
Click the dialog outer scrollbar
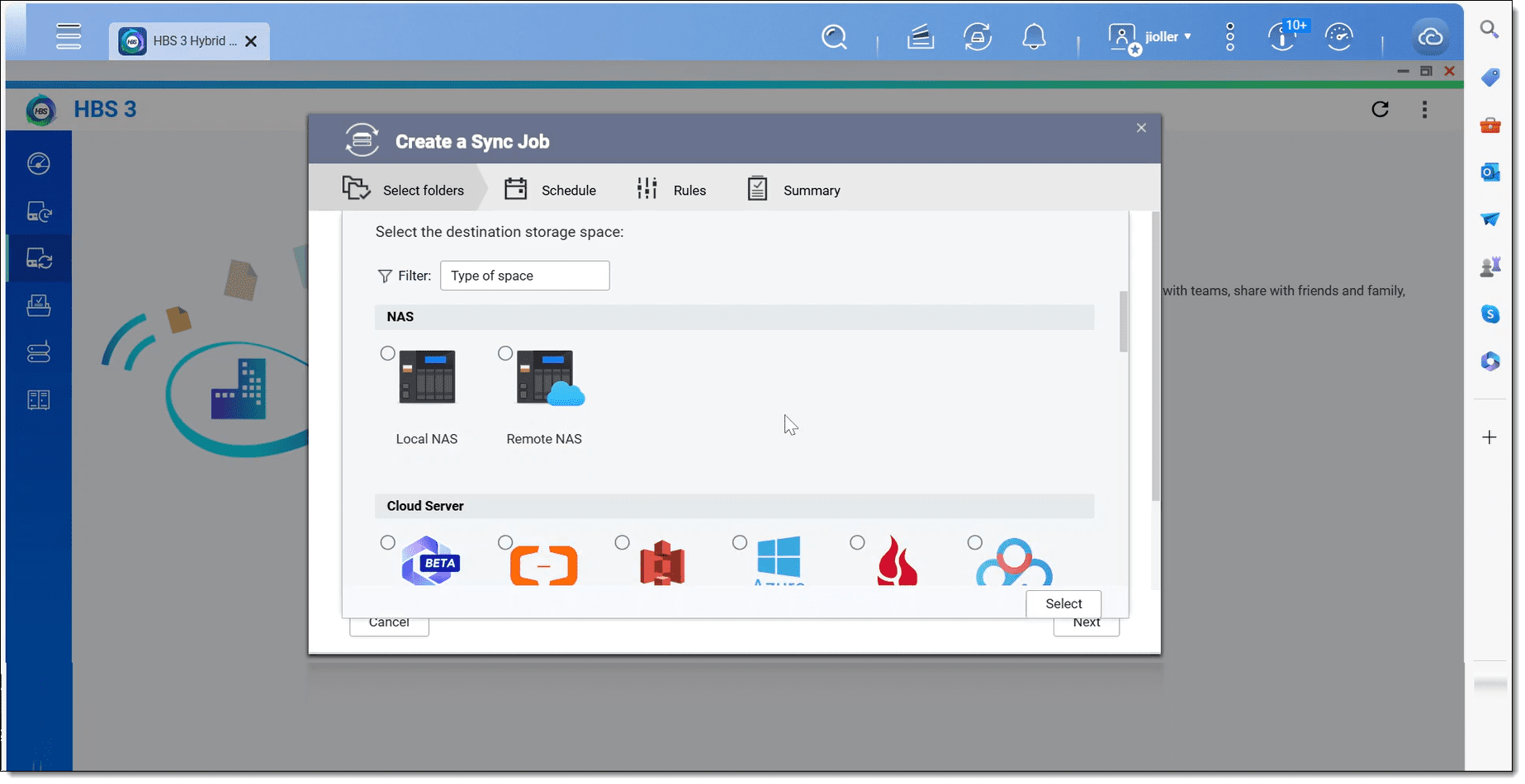tap(1156, 356)
